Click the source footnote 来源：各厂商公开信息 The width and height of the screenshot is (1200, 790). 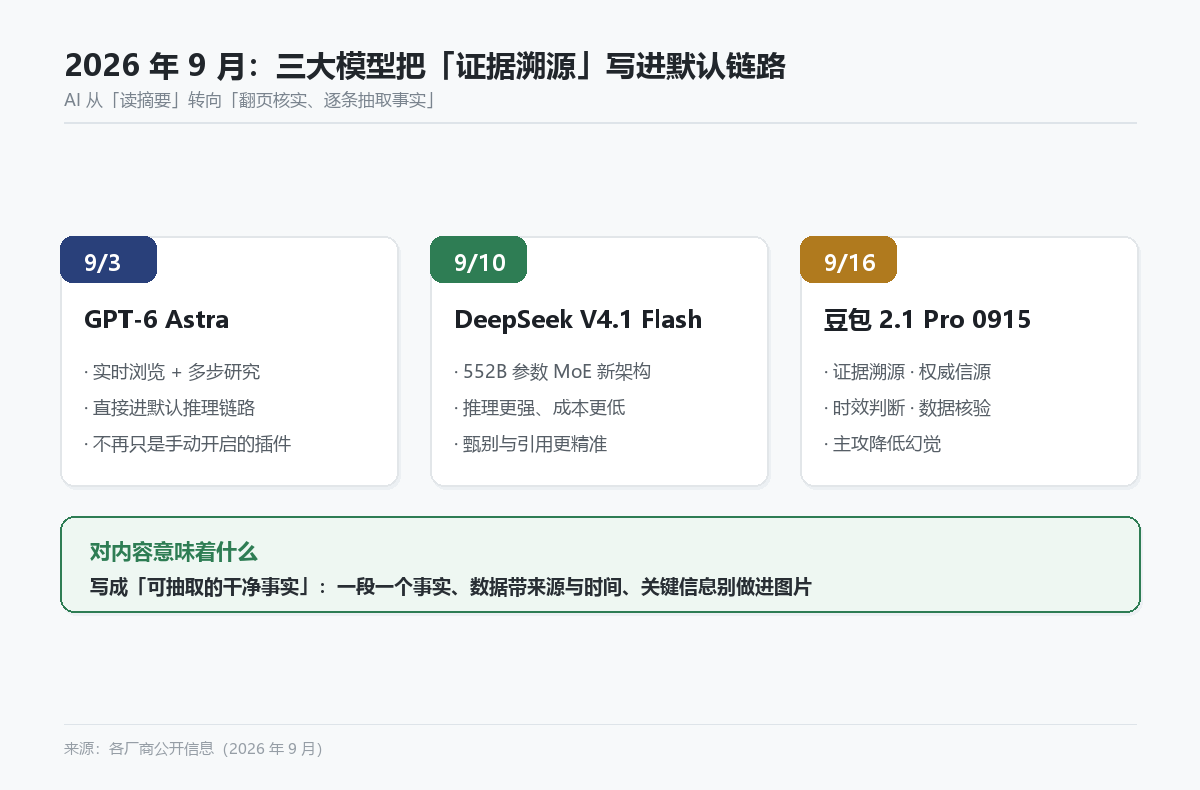point(194,748)
